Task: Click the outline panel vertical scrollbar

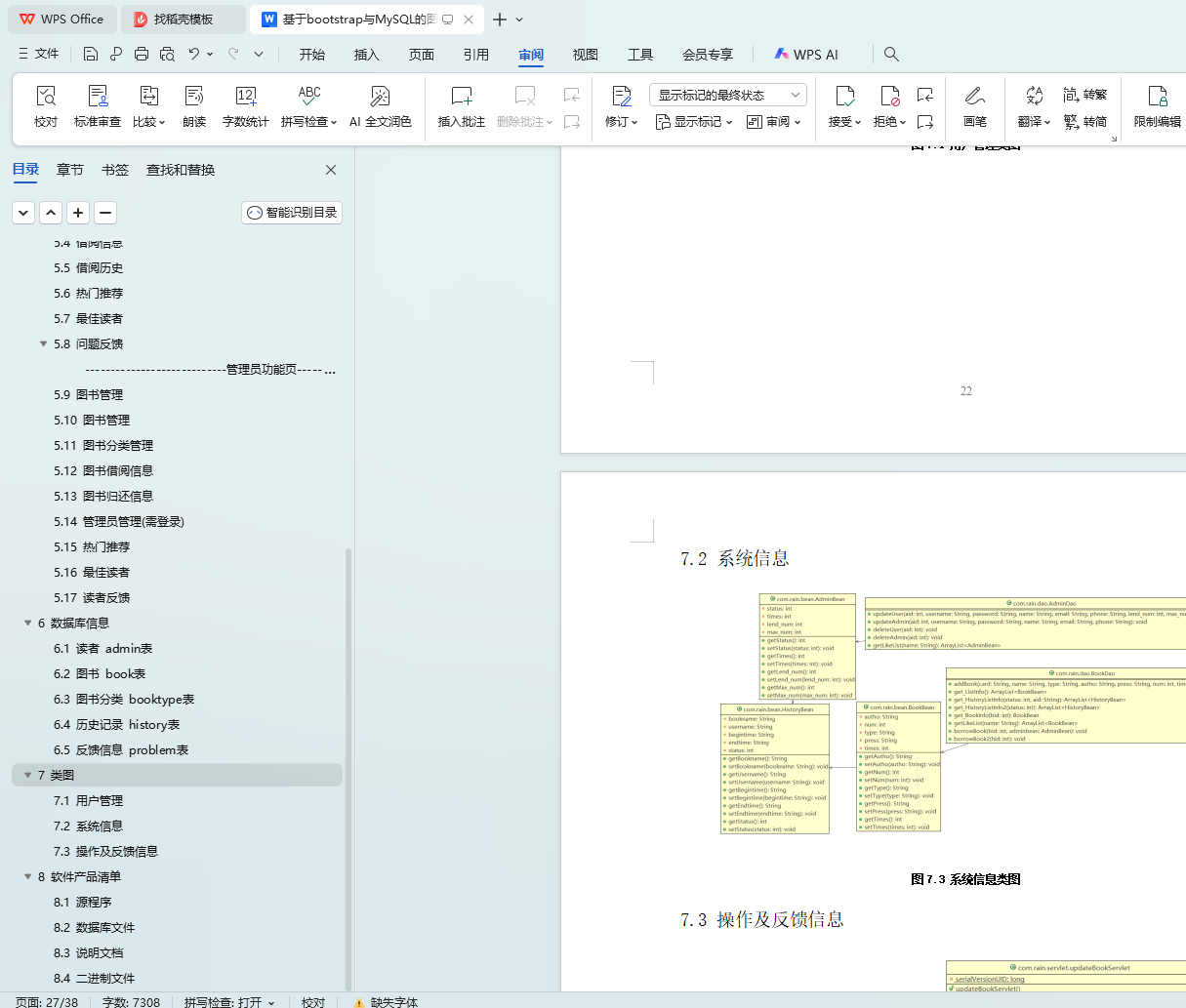Action: tap(348, 769)
